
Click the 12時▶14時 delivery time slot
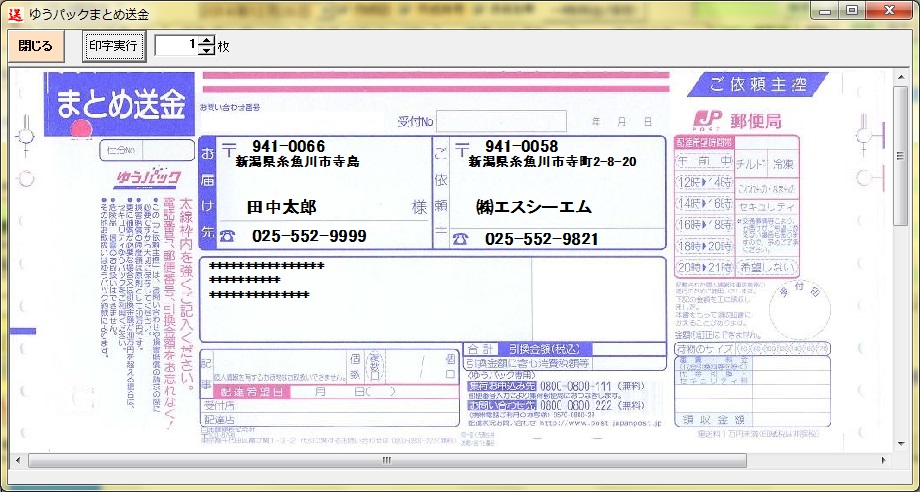coord(705,182)
